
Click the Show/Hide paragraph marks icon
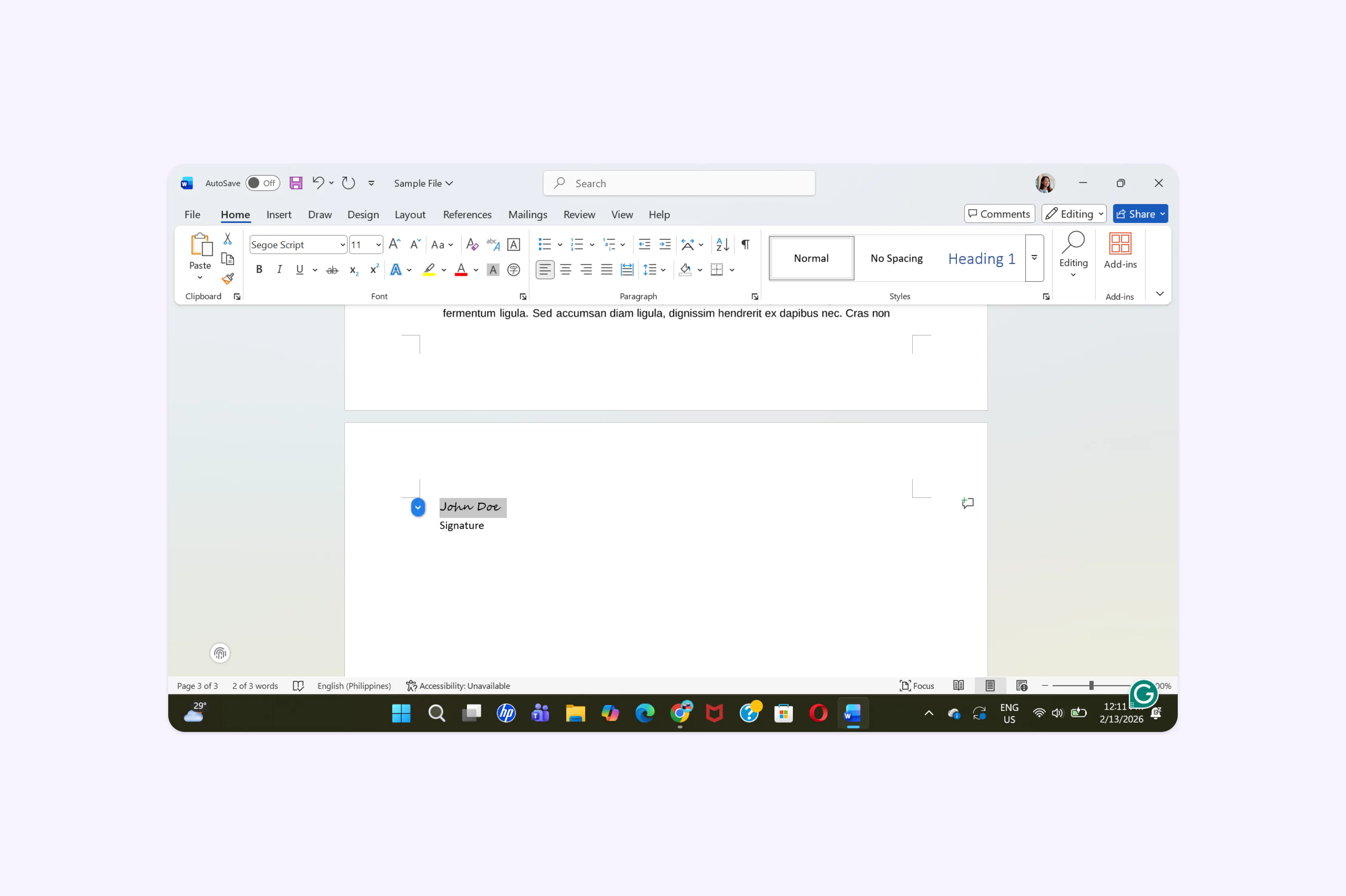pos(745,244)
